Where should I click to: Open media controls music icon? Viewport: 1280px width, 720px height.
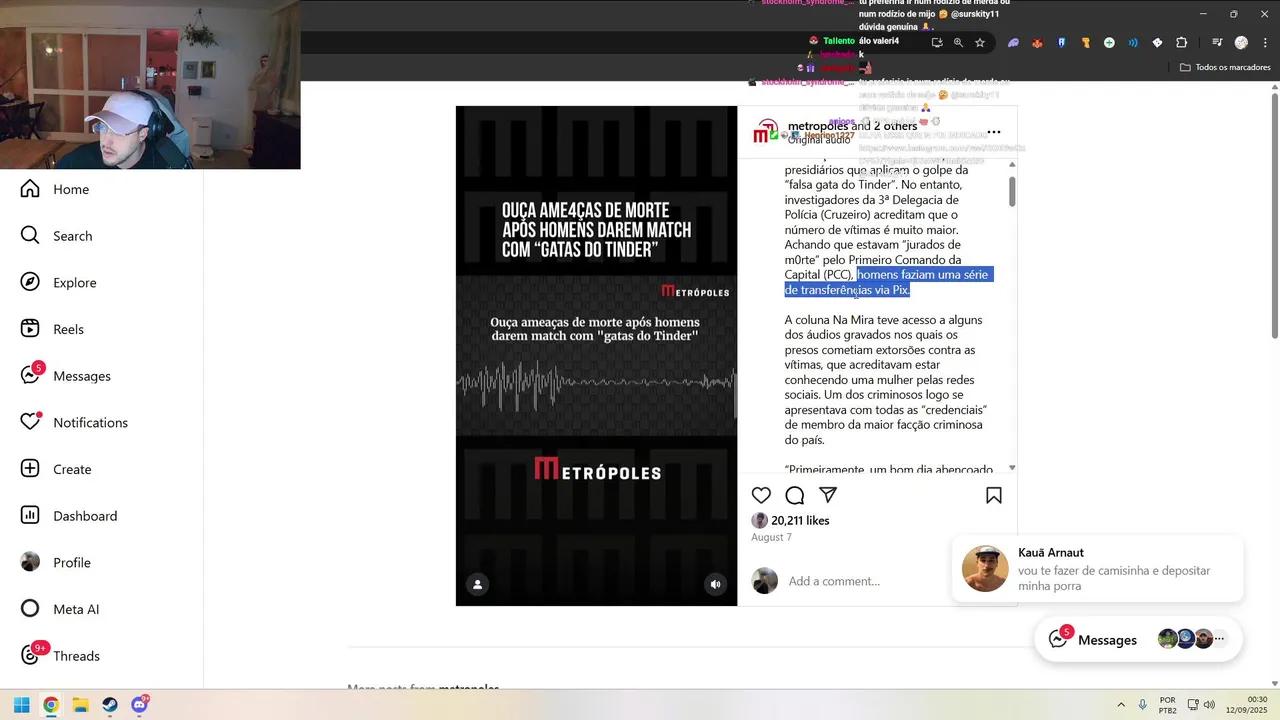click(x=1217, y=43)
